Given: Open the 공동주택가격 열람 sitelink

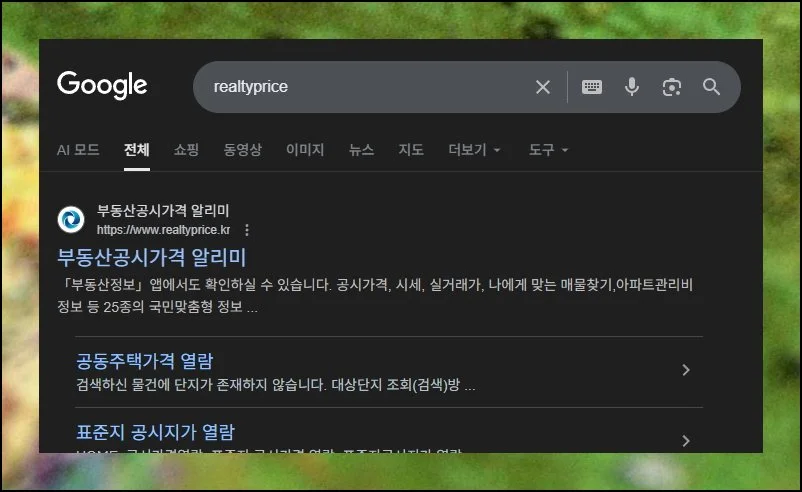Looking at the screenshot, I should [x=144, y=361].
